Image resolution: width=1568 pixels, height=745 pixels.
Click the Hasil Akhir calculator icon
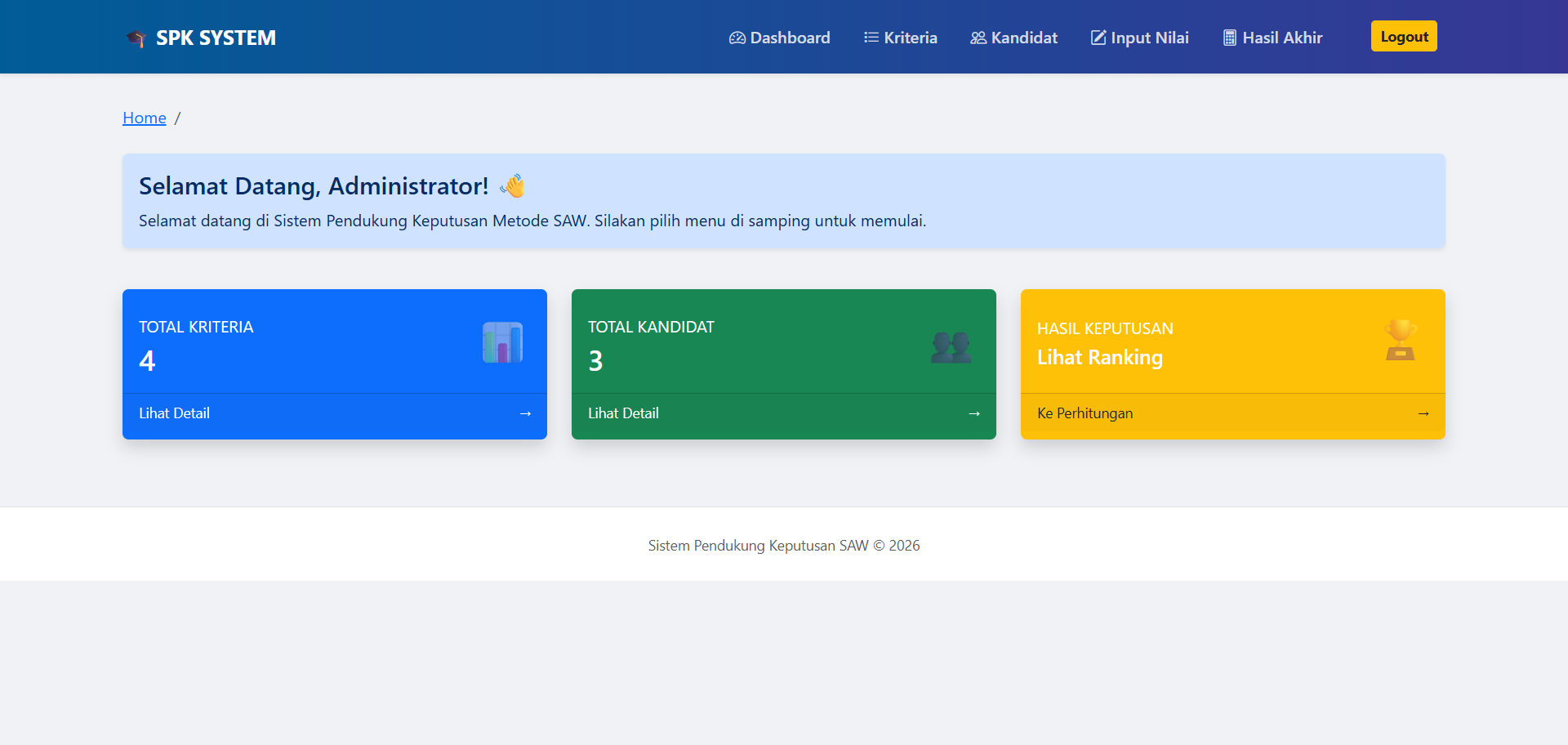click(1230, 38)
